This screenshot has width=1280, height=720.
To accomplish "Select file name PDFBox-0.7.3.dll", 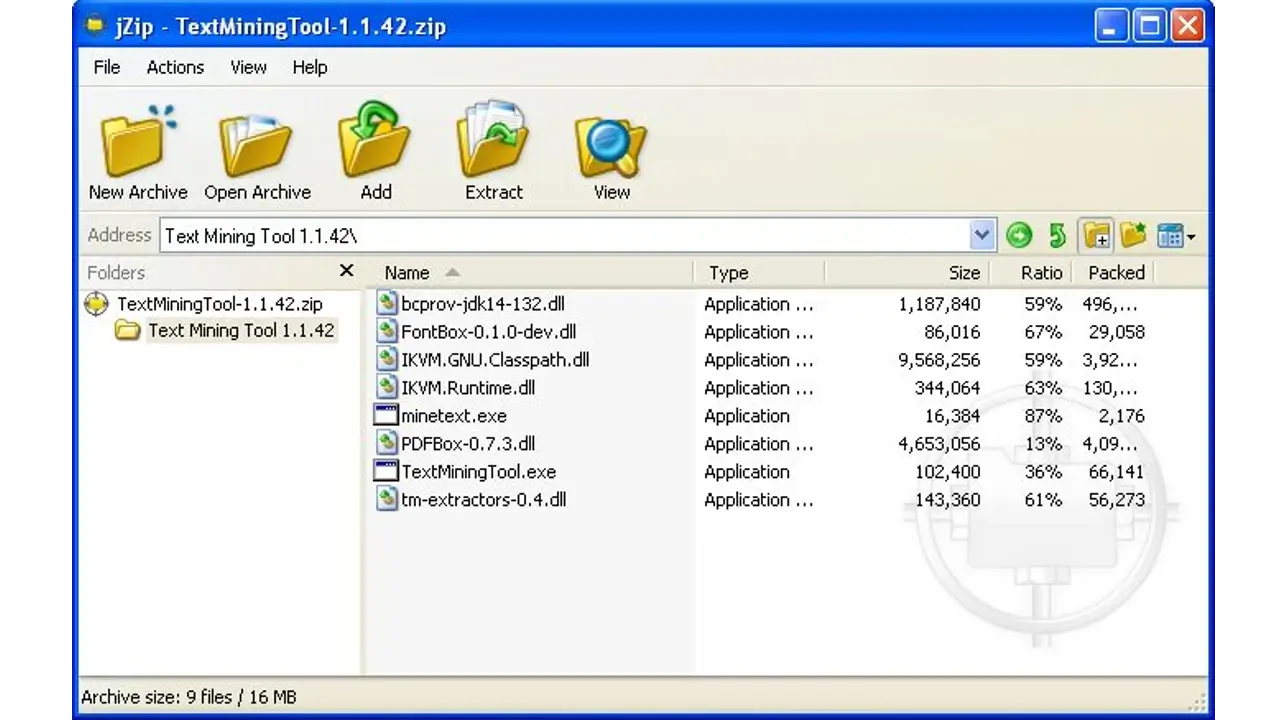I will pyautogui.click(x=468, y=444).
